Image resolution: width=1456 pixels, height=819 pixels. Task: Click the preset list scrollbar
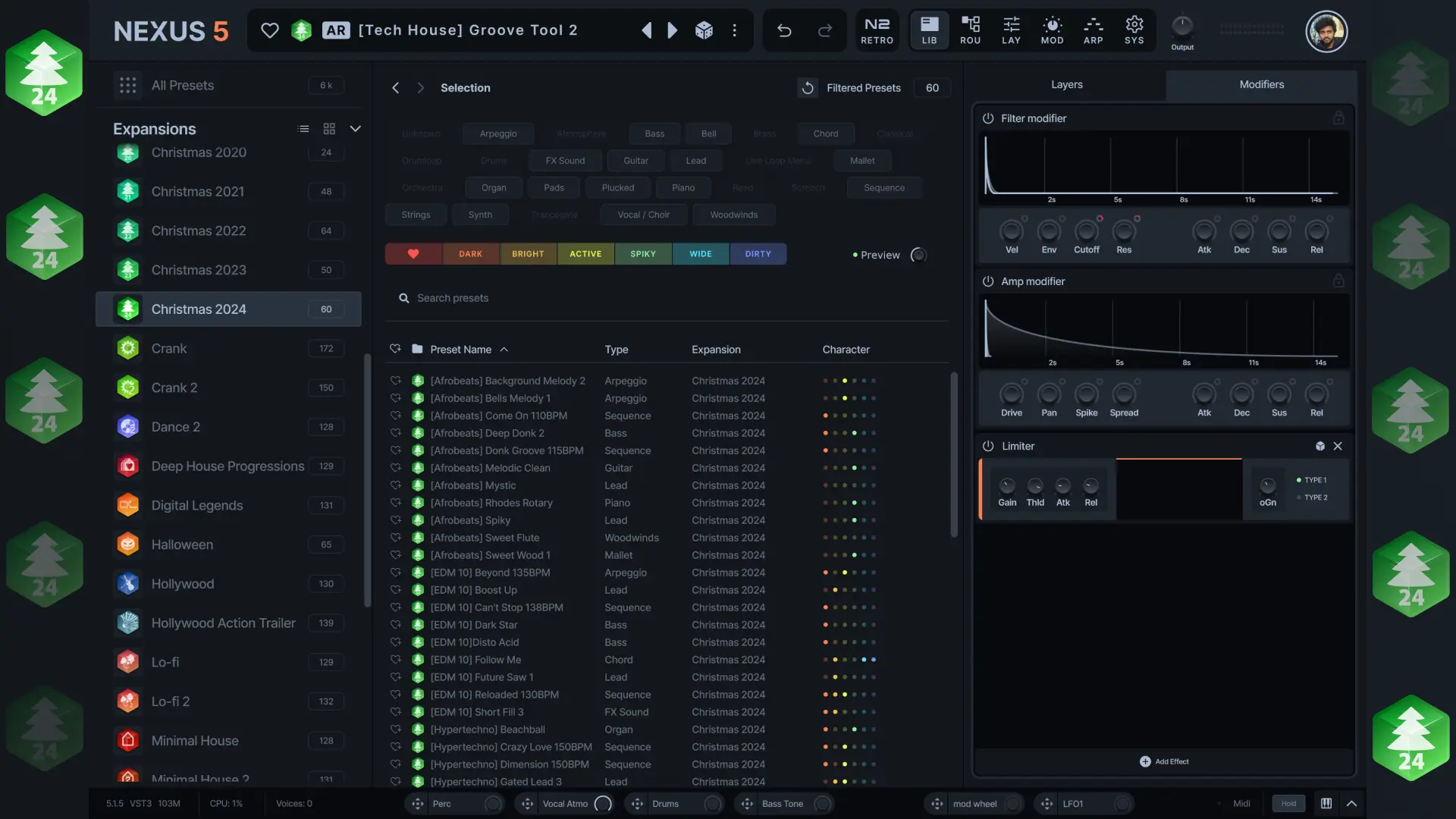(x=953, y=455)
